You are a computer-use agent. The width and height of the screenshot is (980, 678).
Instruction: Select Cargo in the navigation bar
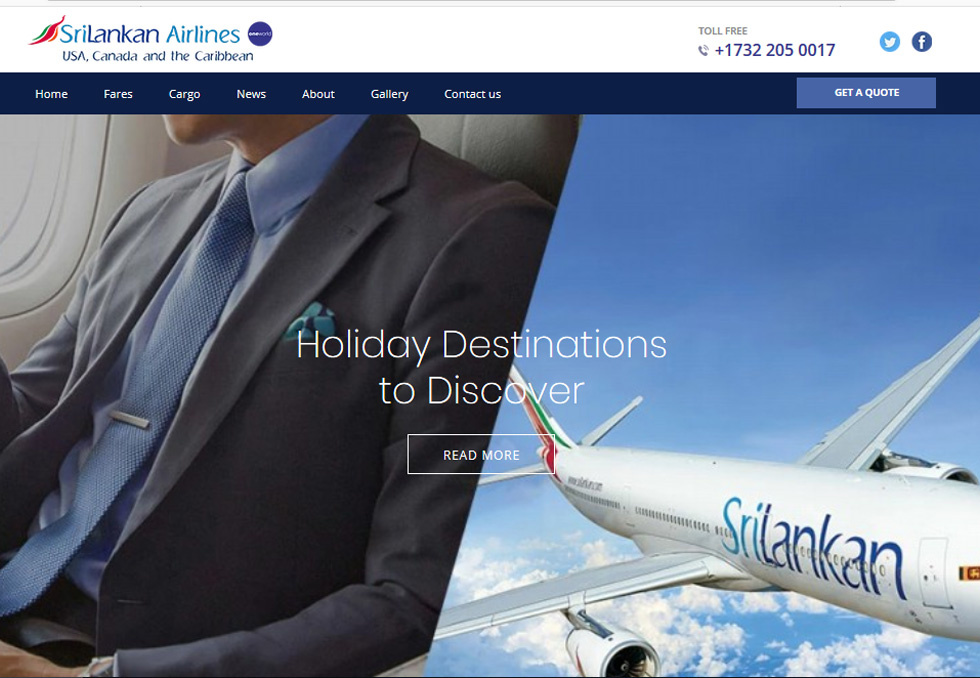pyautogui.click(x=184, y=94)
